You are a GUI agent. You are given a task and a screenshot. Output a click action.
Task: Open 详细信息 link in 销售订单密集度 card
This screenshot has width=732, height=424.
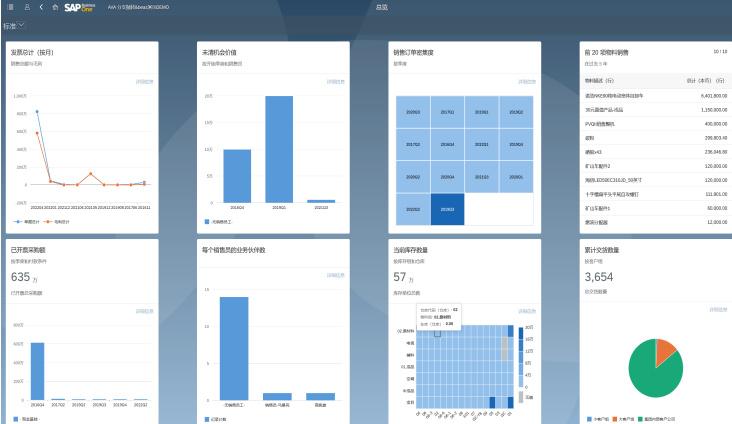point(527,82)
